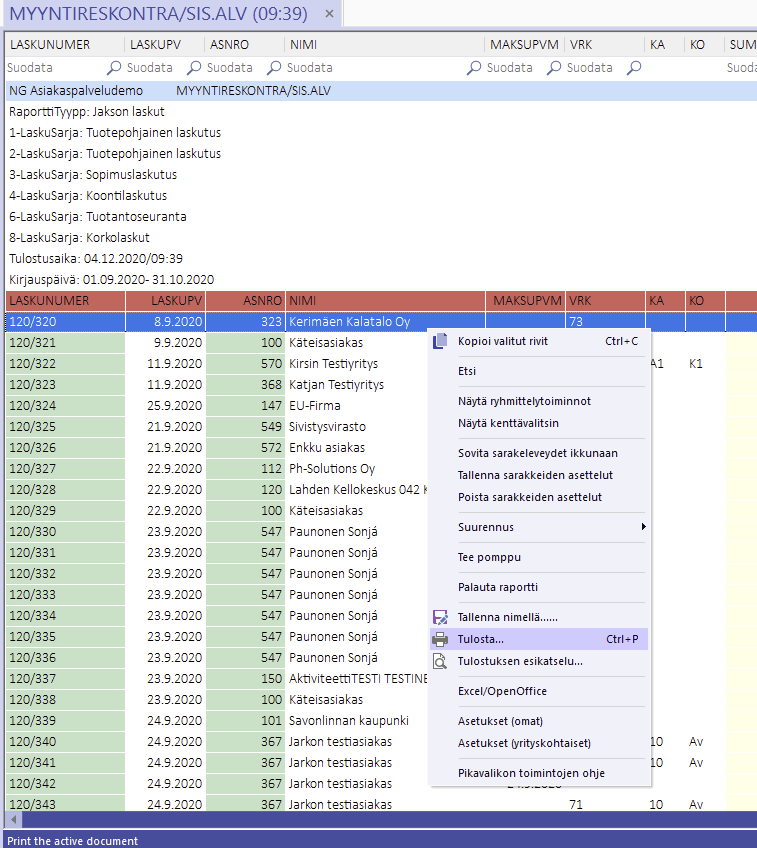The width and height of the screenshot is (757, 848).
Task: Click the print preview icon for Tulostuksen esikatselu
Action: (440, 661)
